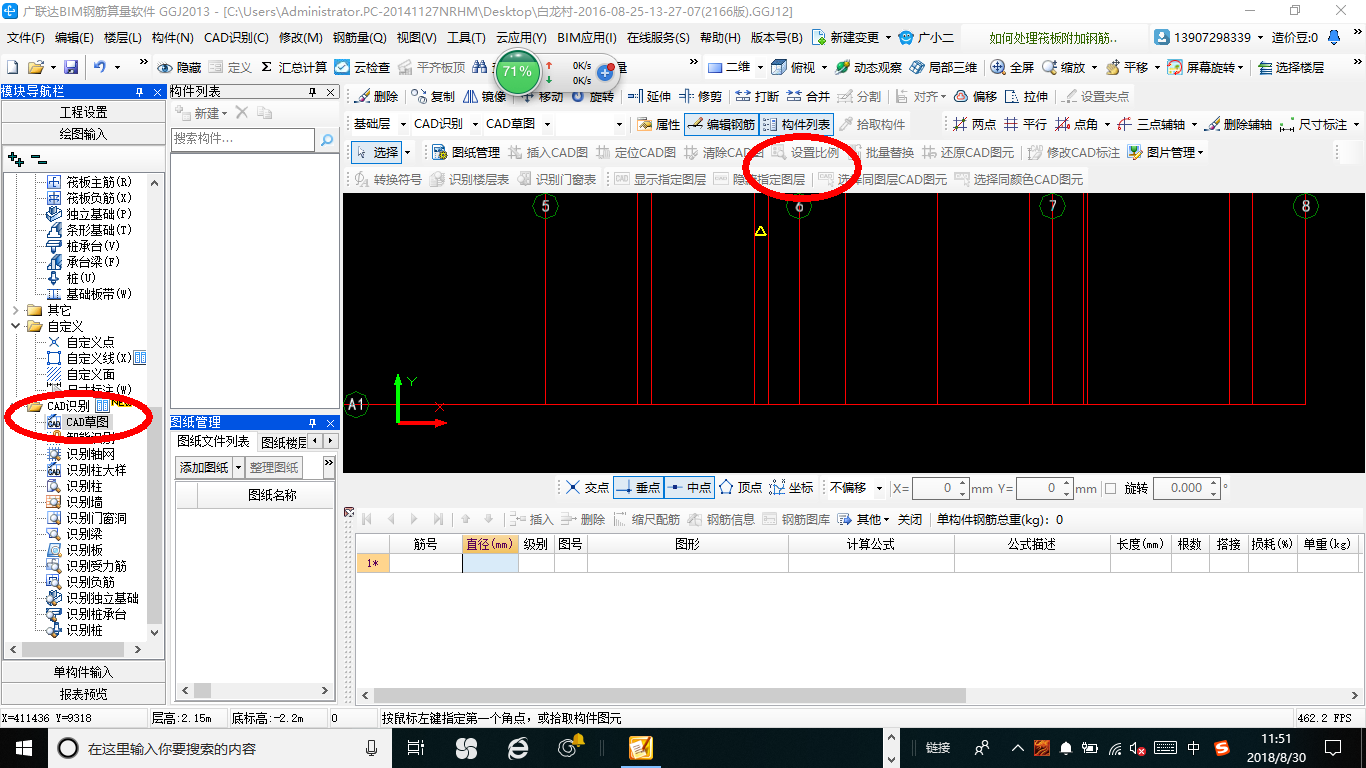Image resolution: width=1366 pixels, height=768 pixels.
Task: Click the 工程设置 button
Action: coord(83,112)
